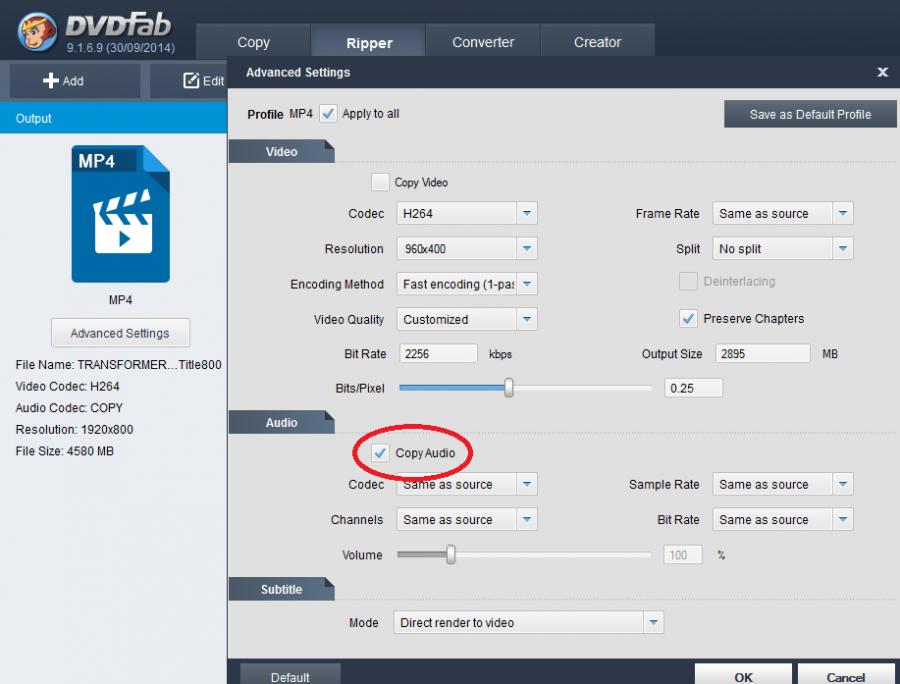The image size is (900, 684).
Task: Open the Resolution 960x400 dropdown
Action: coord(467,248)
